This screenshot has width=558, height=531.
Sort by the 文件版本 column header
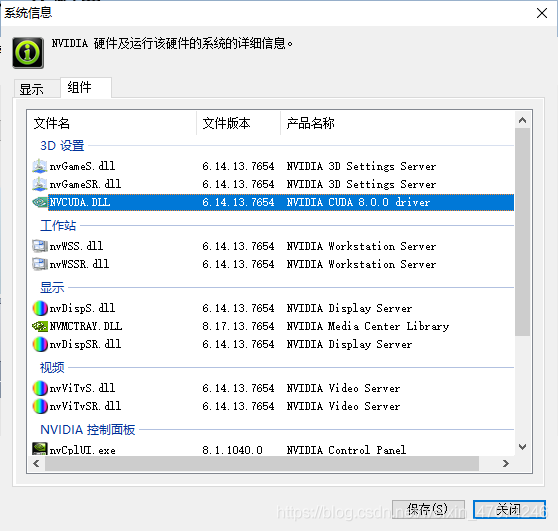(x=238, y=123)
